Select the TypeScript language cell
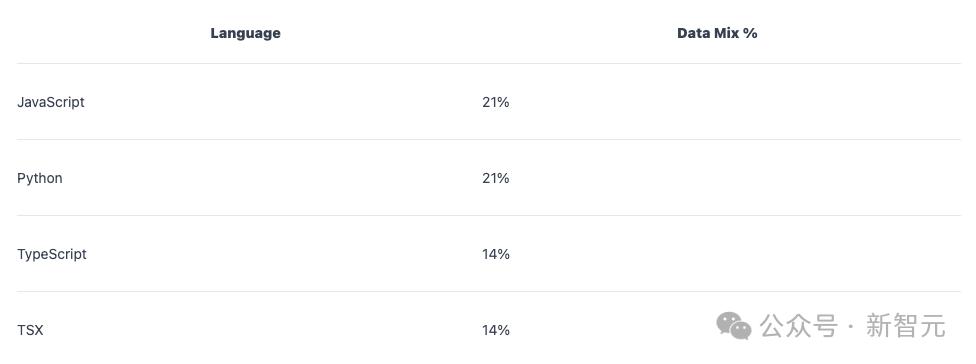This screenshot has height=364, width=976. click(x=52, y=254)
